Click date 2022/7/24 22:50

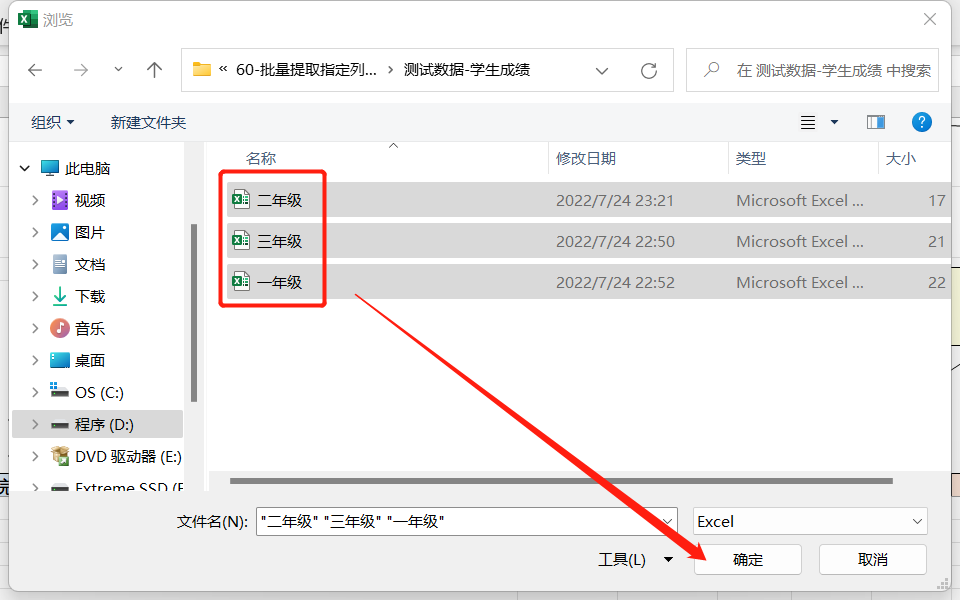(615, 241)
